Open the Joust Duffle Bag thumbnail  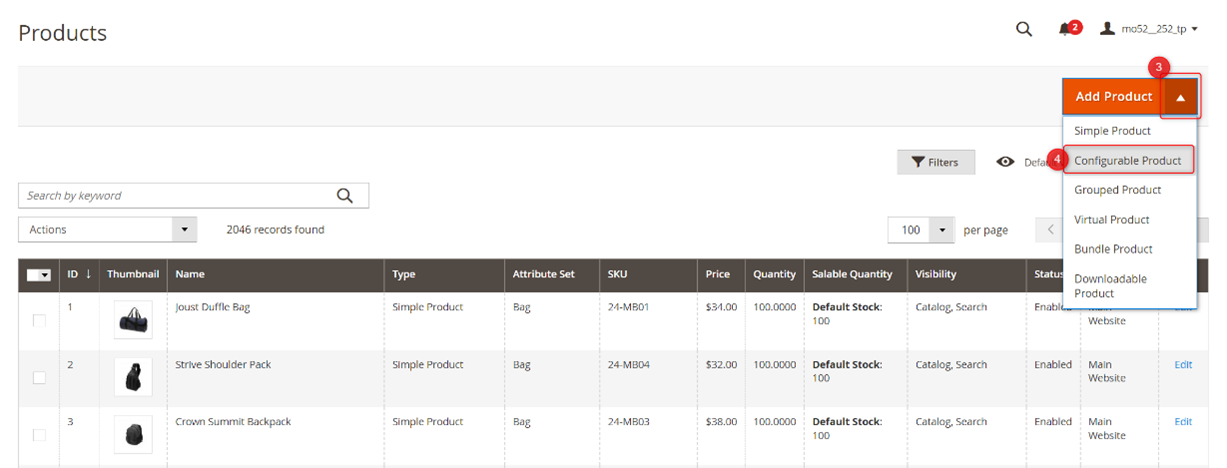133,320
